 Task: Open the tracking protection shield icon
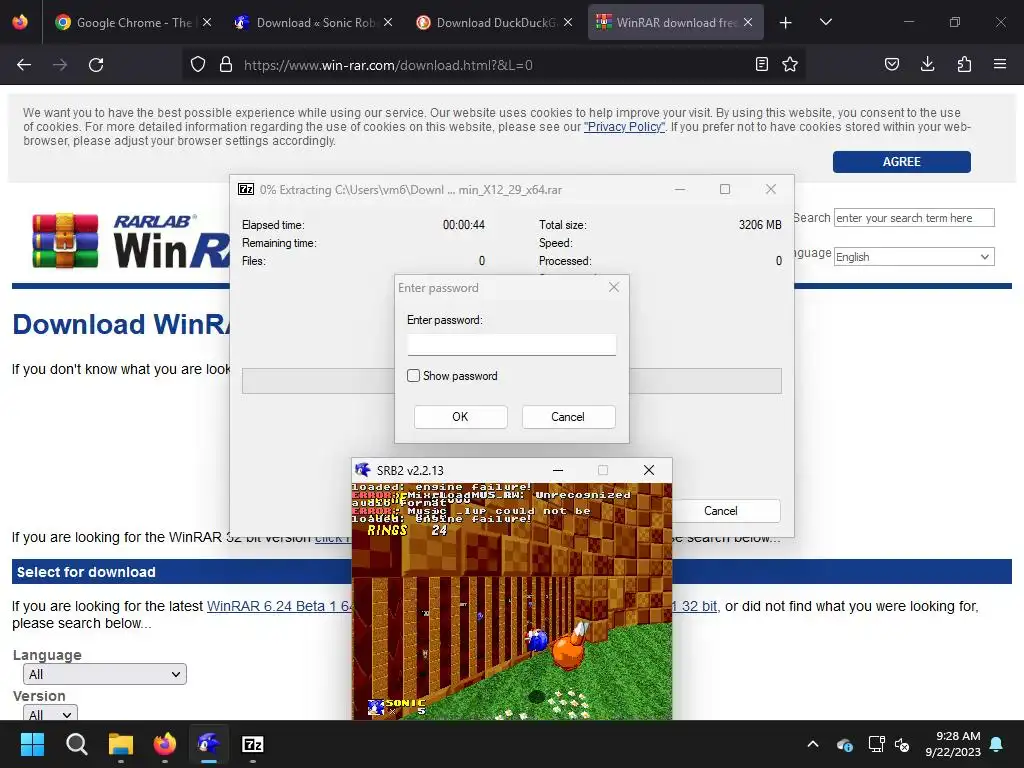(198, 65)
